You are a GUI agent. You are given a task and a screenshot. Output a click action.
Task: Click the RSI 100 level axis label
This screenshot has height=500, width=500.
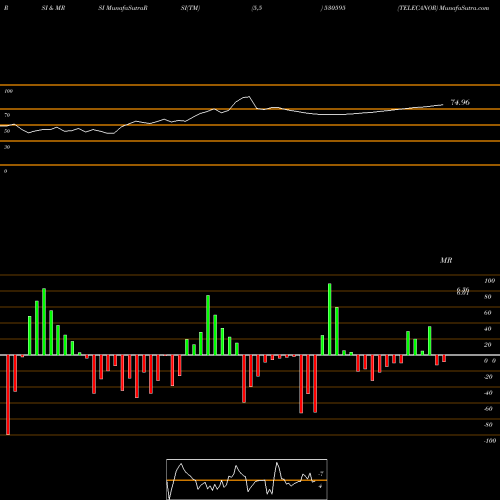click(9, 91)
